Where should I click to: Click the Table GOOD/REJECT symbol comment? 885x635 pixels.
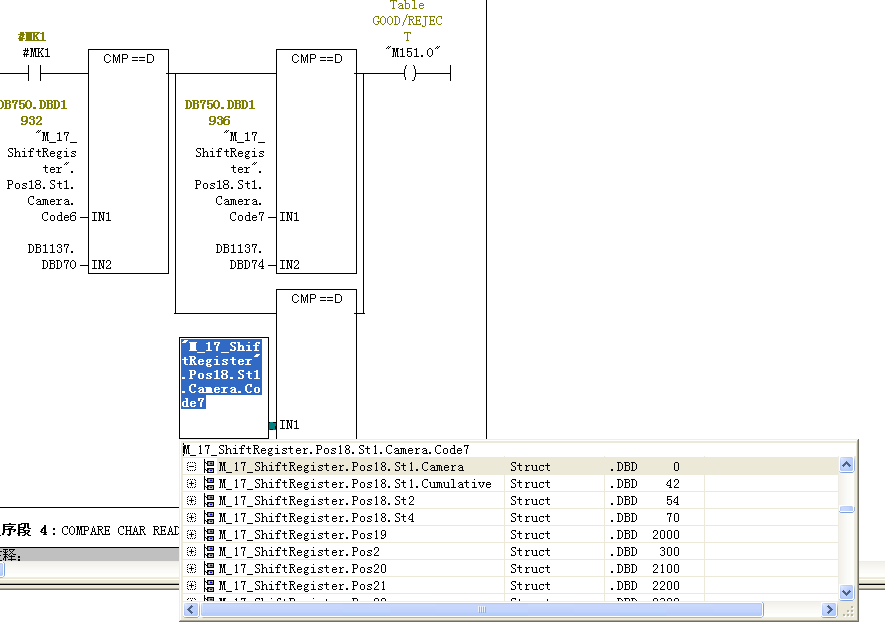tap(407, 21)
